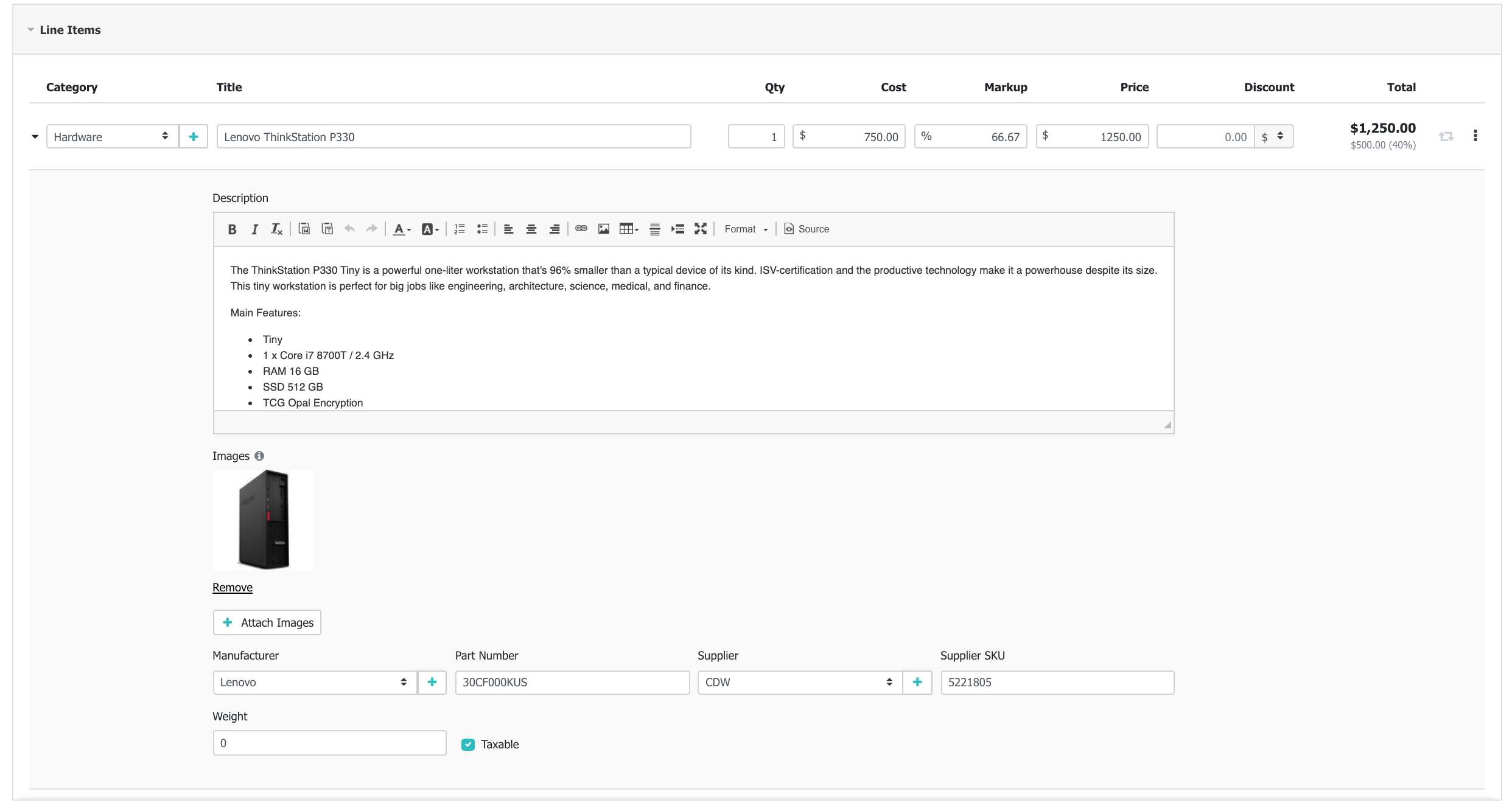
Task: Click the increase indent icon
Action: coord(677,229)
